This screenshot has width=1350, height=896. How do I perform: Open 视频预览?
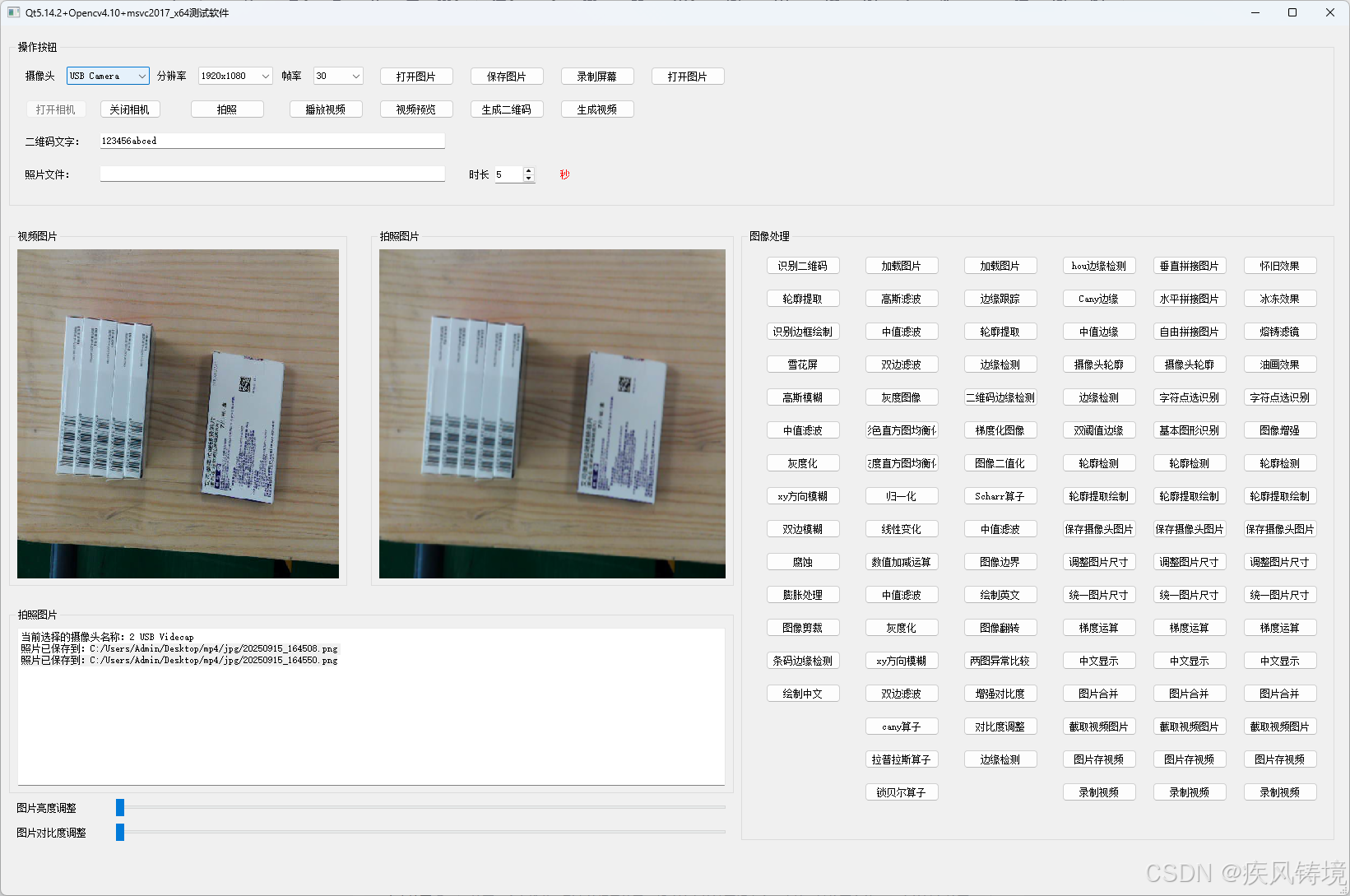[416, 109]
